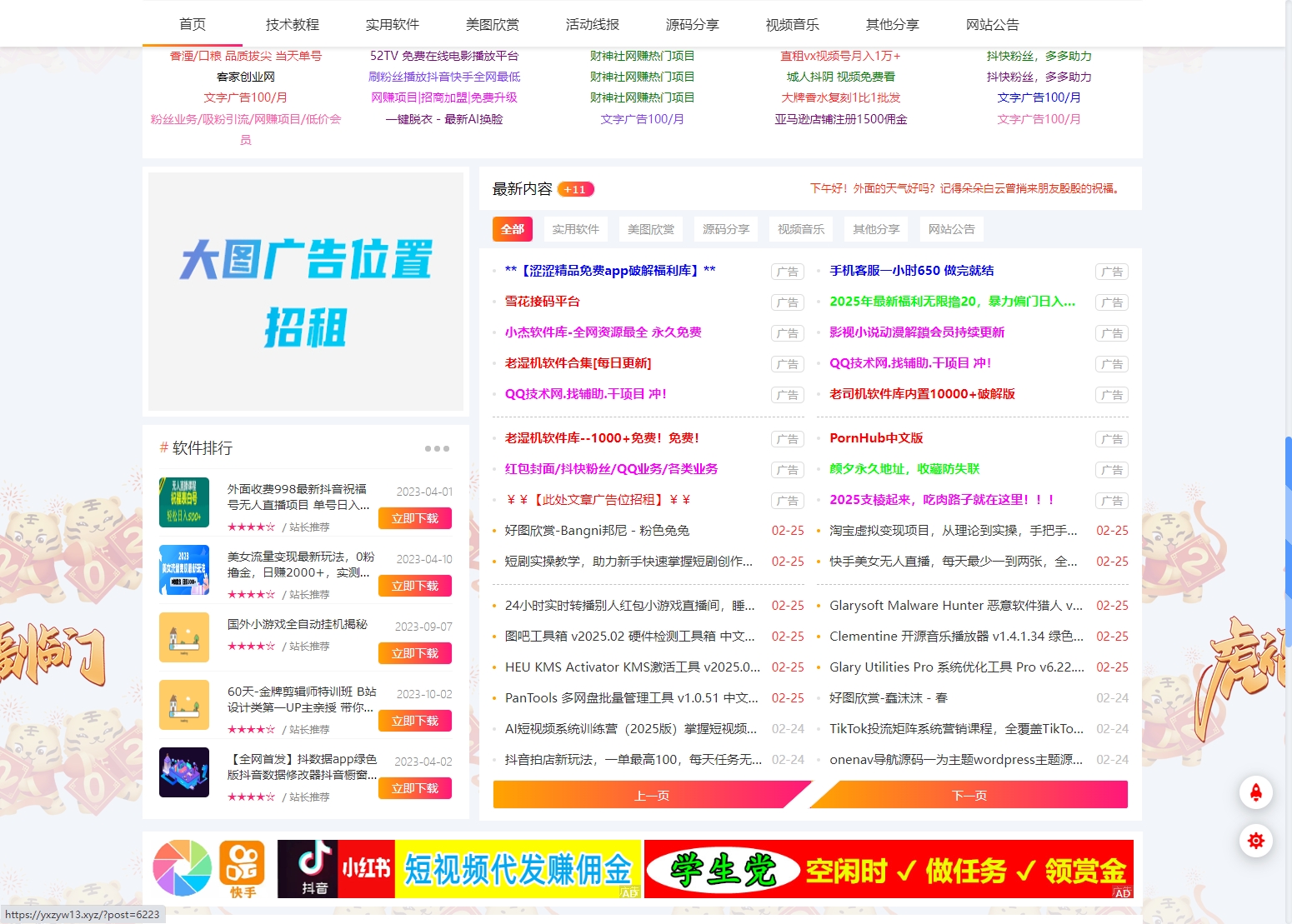Select the 实用软件 content filter tab
Viewport: 1292px width, 924px height.
575,229
